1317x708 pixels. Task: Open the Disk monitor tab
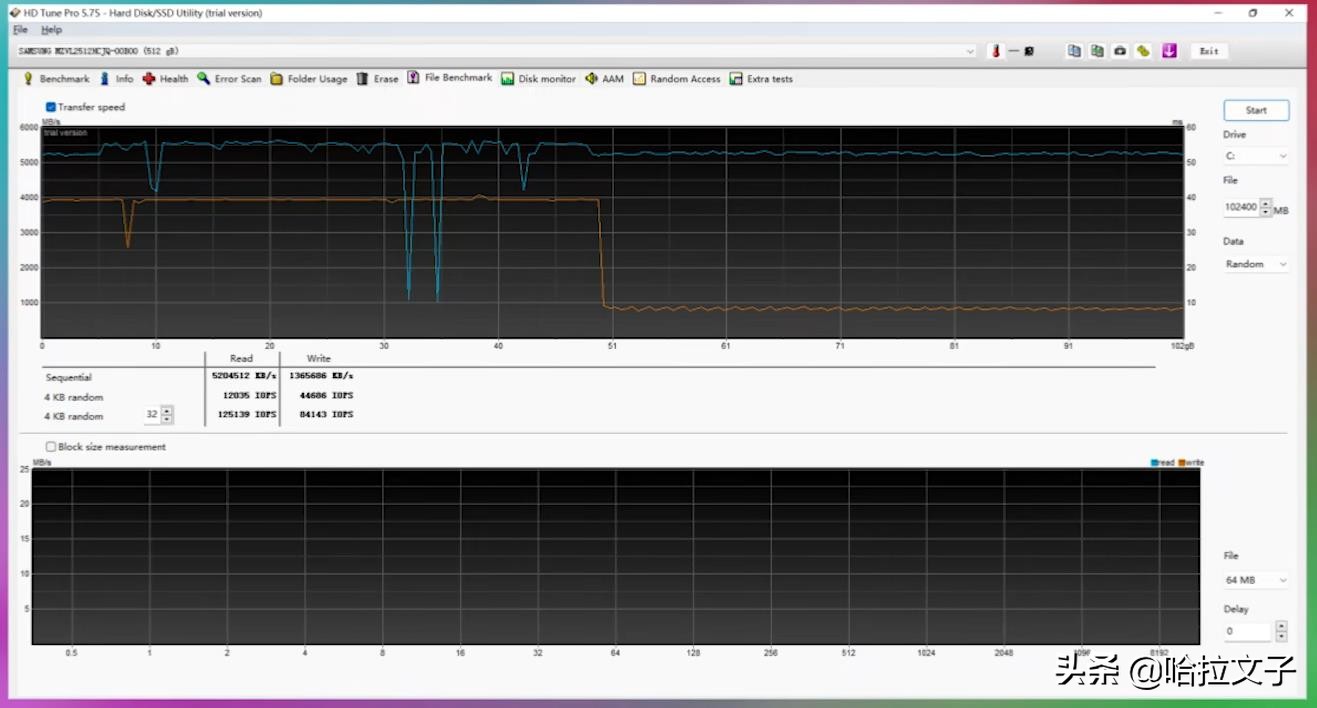coord(538,79)
